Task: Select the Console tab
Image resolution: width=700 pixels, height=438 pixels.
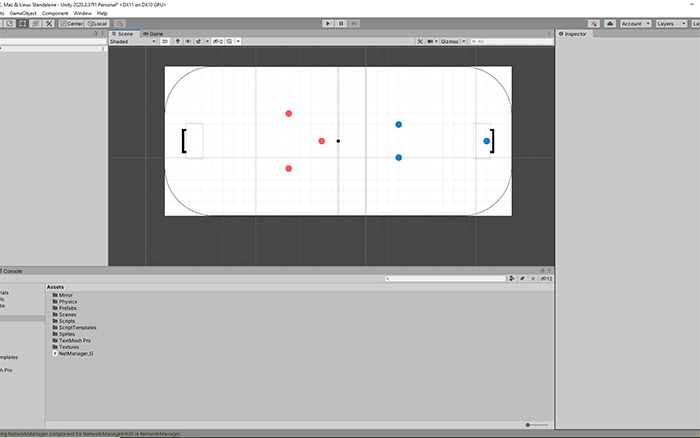Action: (12, 271)
